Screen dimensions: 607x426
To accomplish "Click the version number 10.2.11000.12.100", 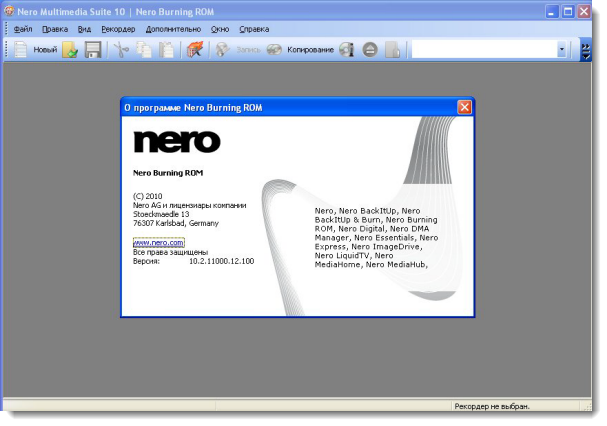I will click(221, 261).
